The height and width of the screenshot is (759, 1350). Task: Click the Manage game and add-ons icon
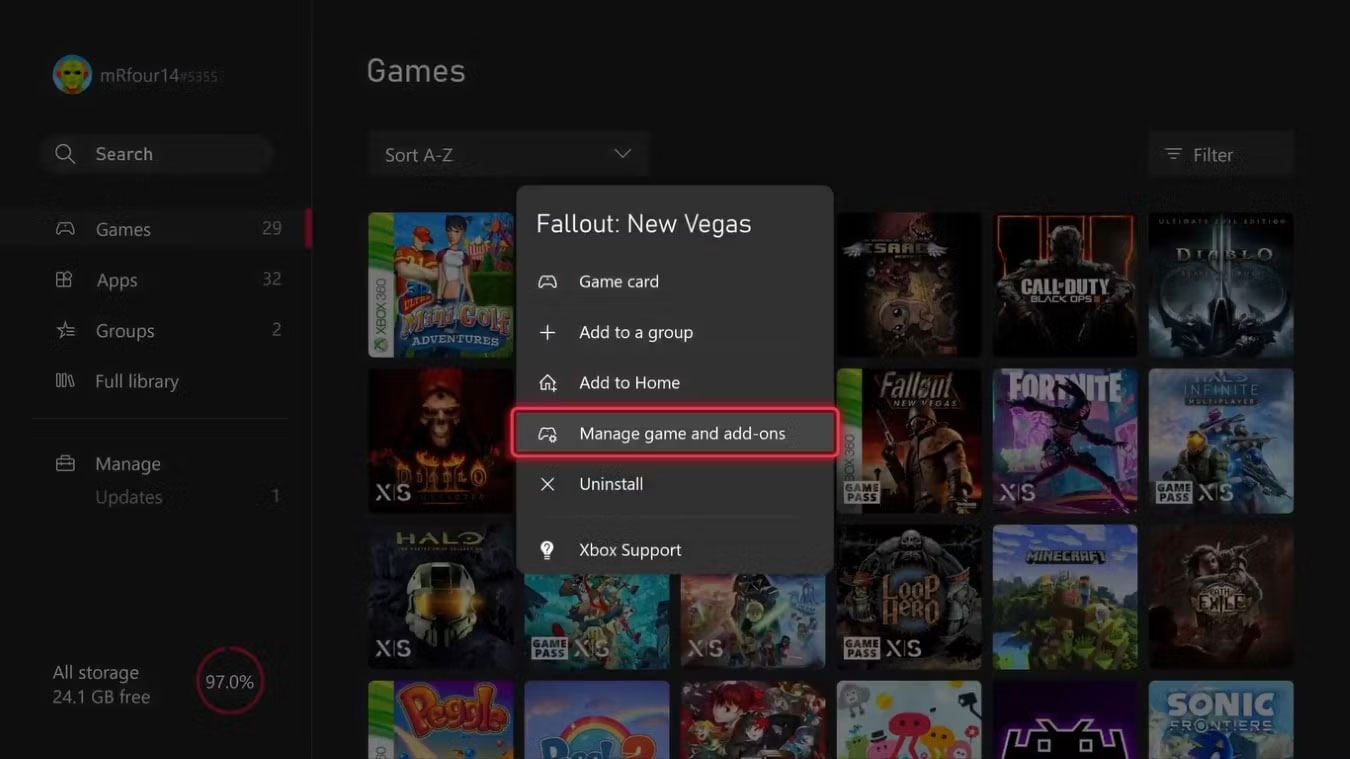click(548, 434)
